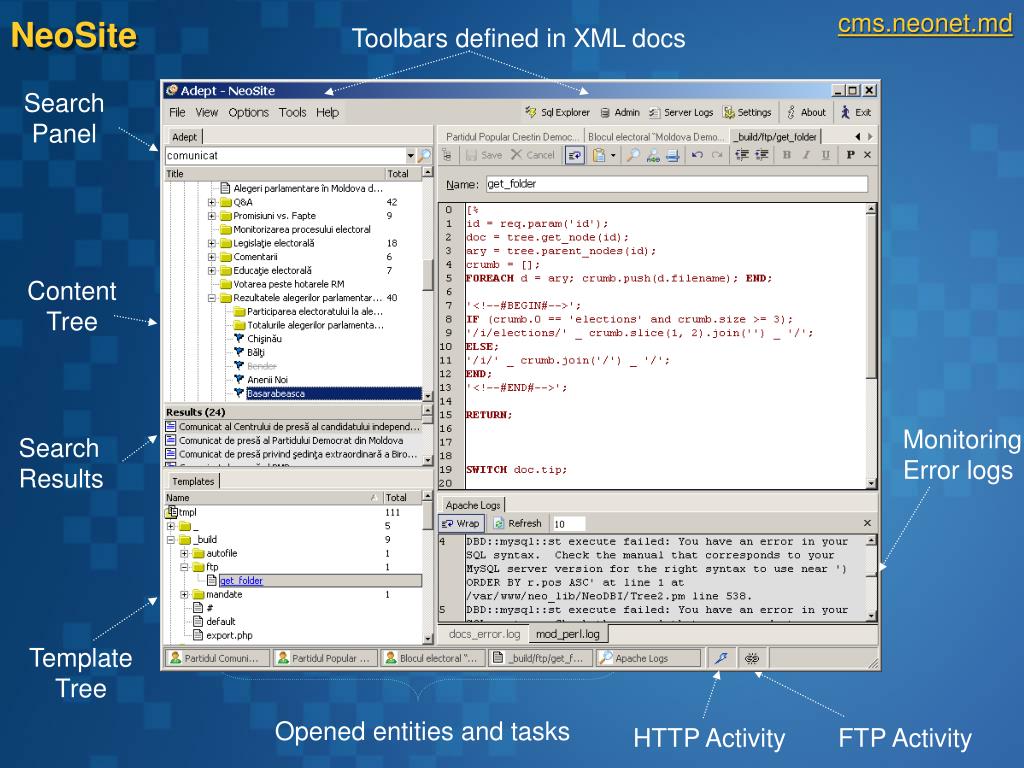Open the Options menu

(248, 112)
